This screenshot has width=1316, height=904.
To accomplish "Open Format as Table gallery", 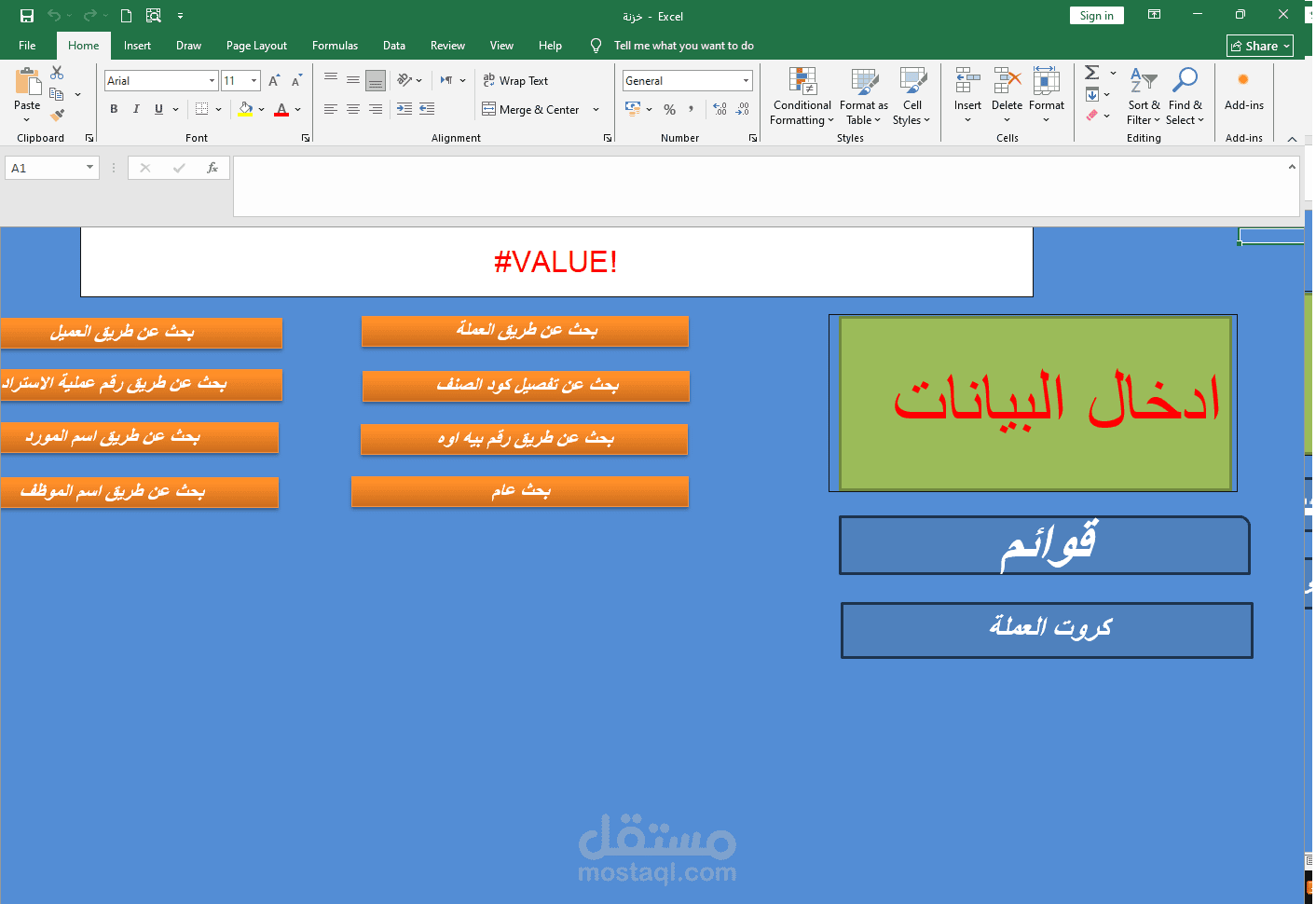I will click(x=864, y=97).
